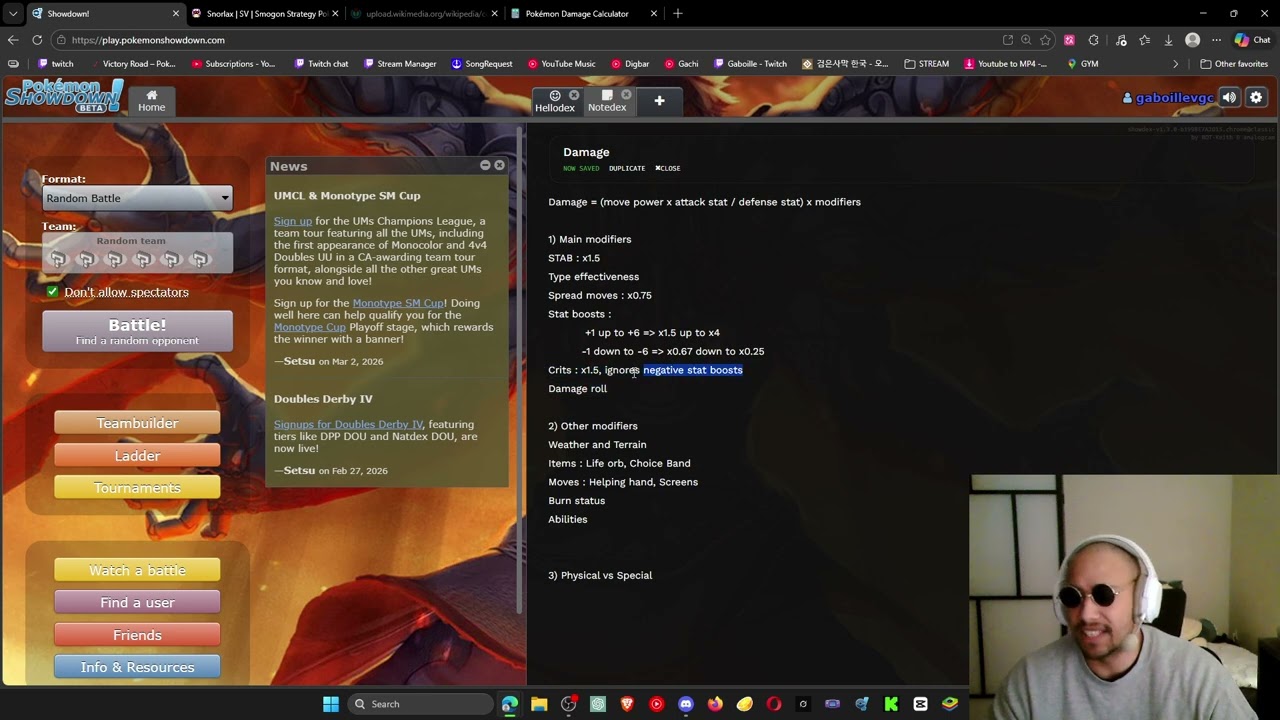Open the Friends button

tap(137, 635)
